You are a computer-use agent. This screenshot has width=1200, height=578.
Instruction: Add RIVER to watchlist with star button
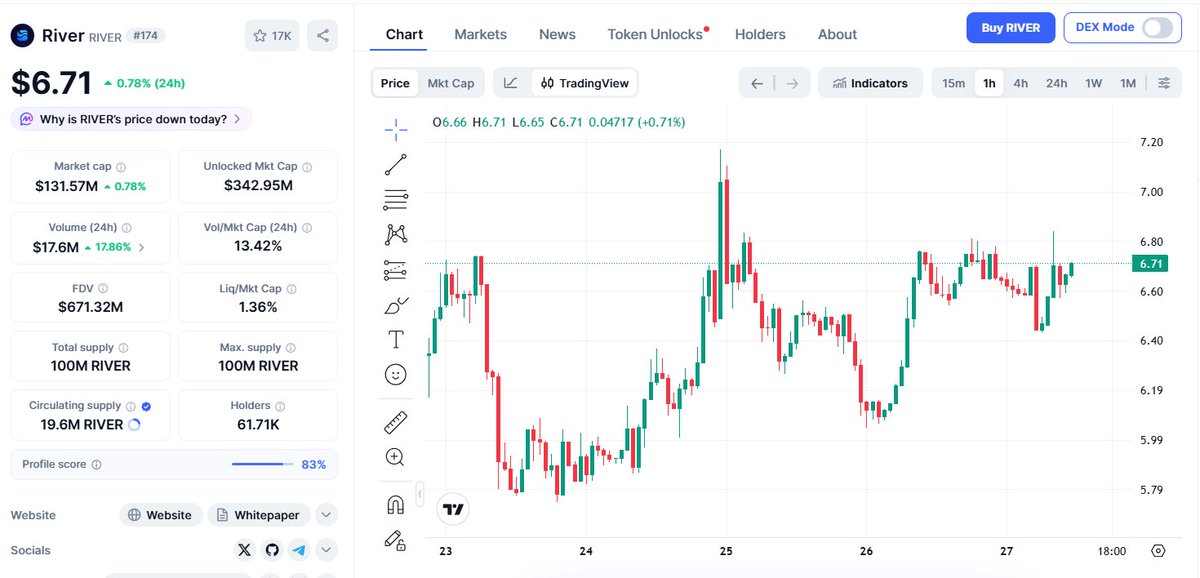[x=272, y=35]
